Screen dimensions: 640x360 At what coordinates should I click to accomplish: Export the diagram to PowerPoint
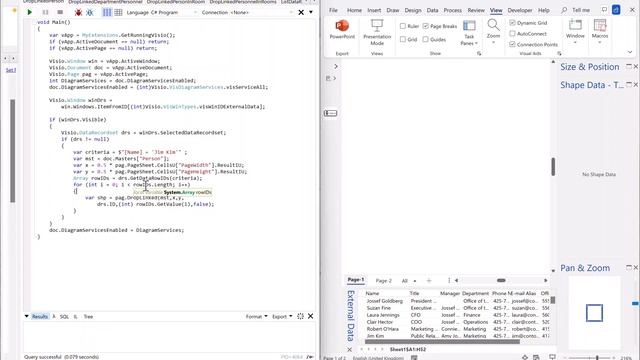pyautogui.click(x=342, y=29)
